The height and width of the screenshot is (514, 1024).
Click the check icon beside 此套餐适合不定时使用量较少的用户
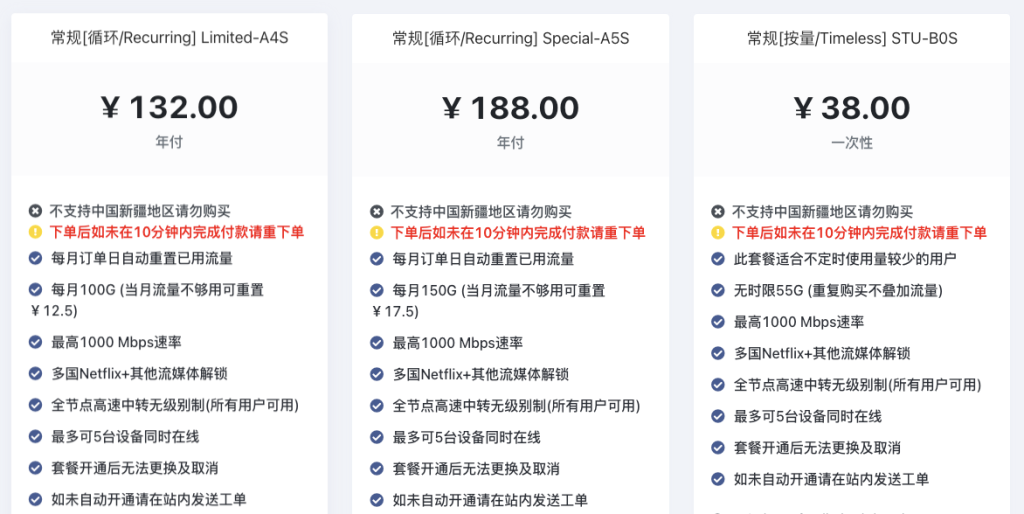point(718,259)
